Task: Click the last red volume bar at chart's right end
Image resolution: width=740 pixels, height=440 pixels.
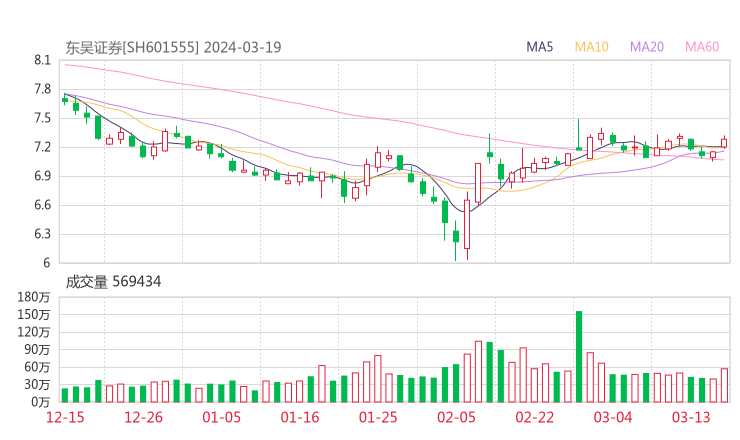Action: point(724,385)
